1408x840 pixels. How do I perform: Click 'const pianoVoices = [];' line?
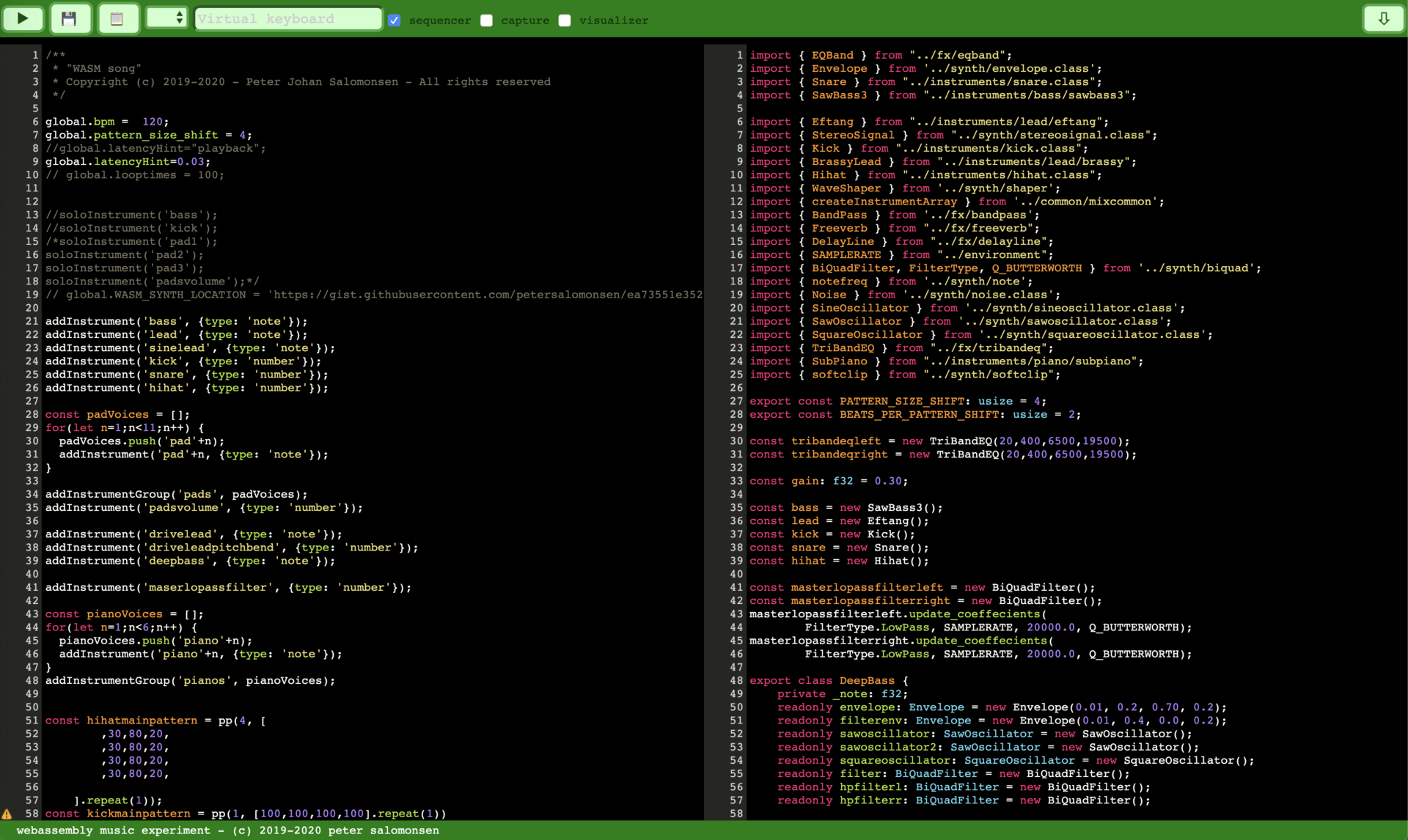coord(125,614)
